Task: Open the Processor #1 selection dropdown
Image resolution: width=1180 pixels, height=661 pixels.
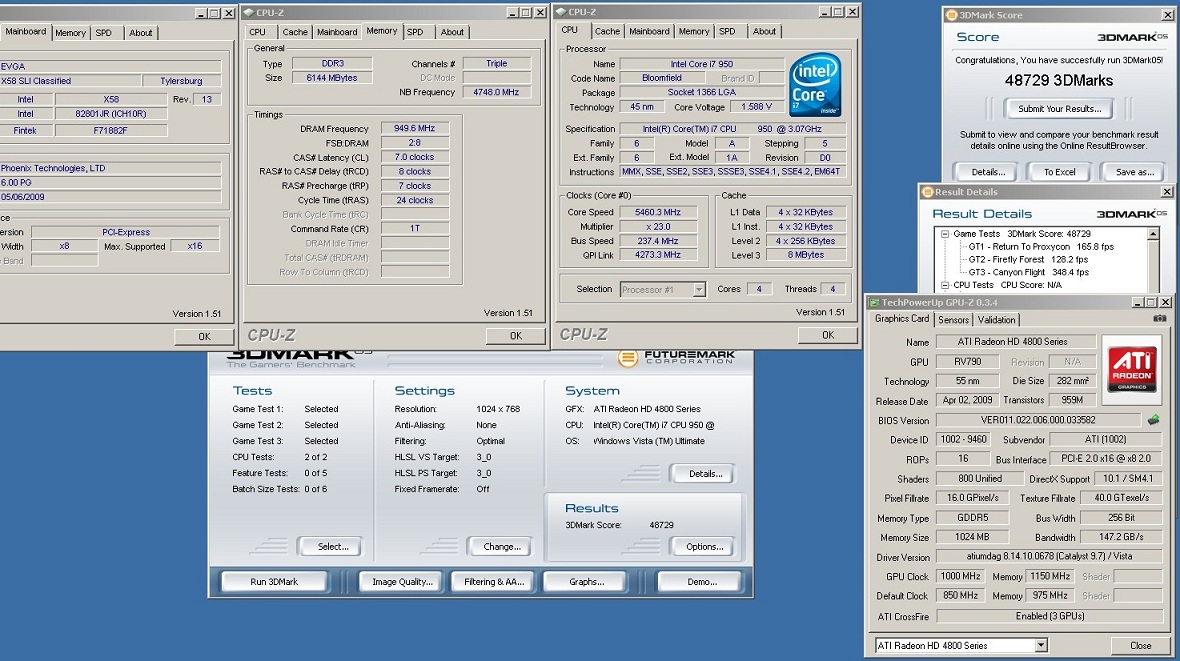Action: tap(699, 290)
